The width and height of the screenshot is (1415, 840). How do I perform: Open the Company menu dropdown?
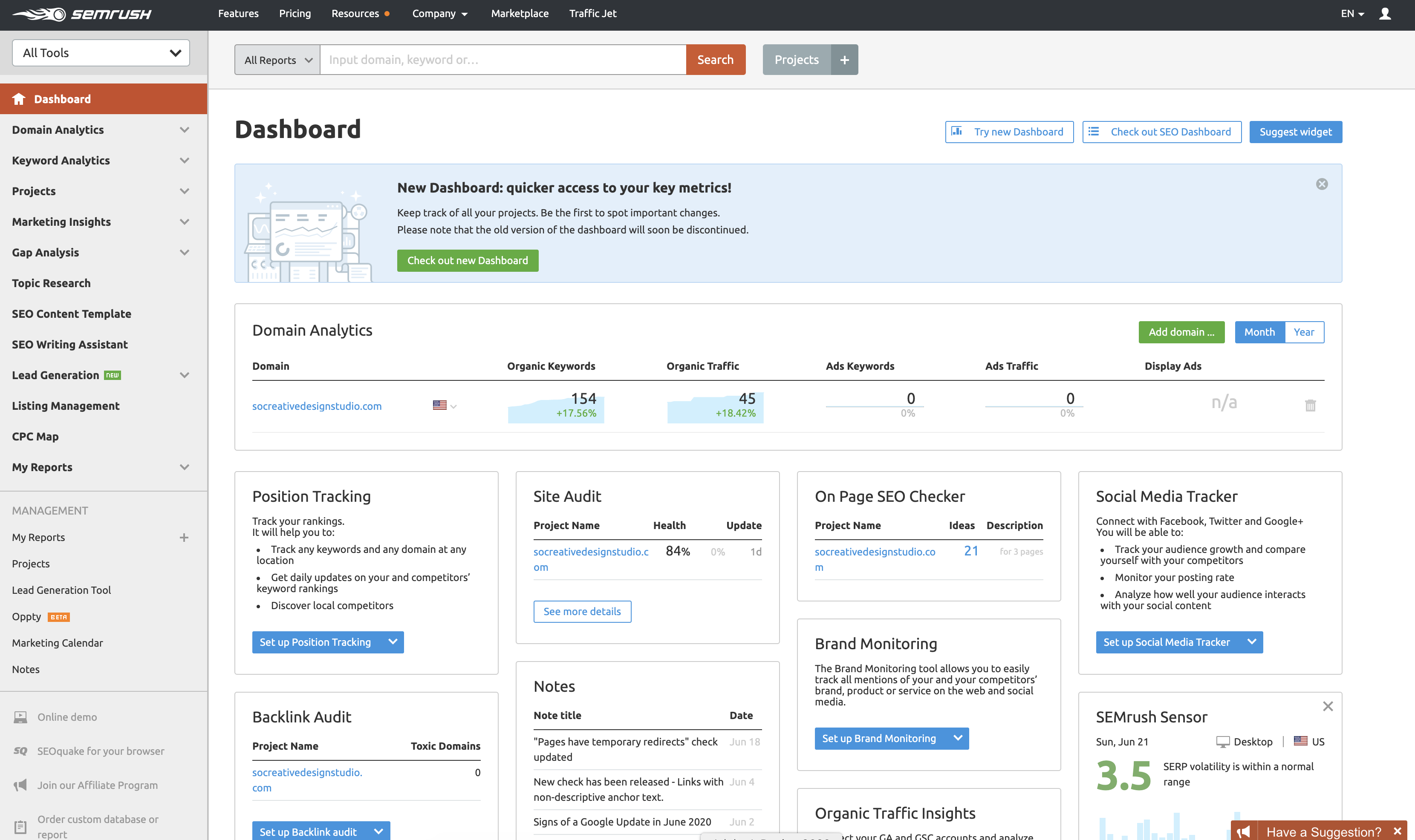point(440,14)
